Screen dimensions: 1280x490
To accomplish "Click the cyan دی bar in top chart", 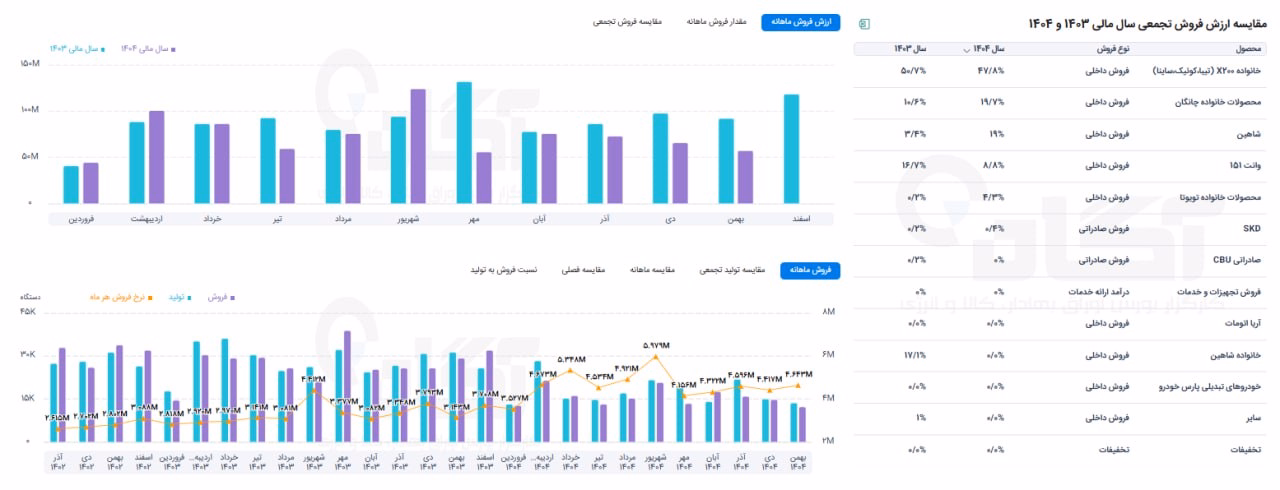I will [660, 158].
